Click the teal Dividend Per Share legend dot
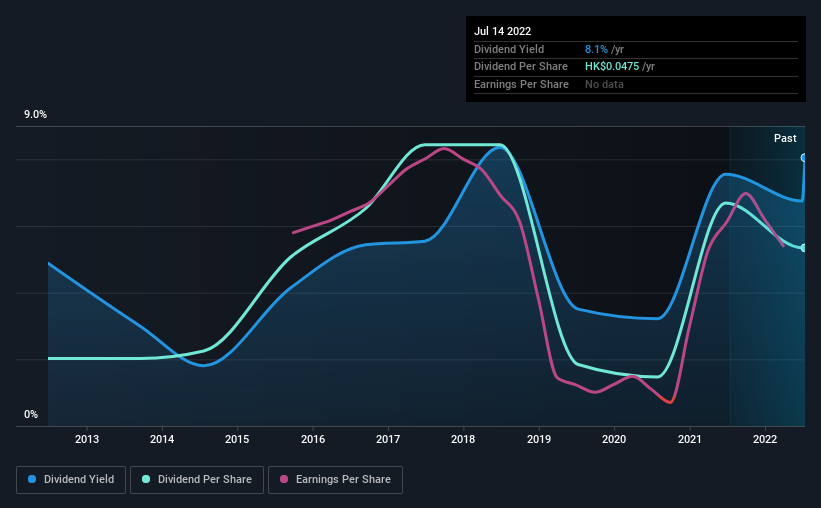This screenshot has width=821, height=508. coord(146,479)
